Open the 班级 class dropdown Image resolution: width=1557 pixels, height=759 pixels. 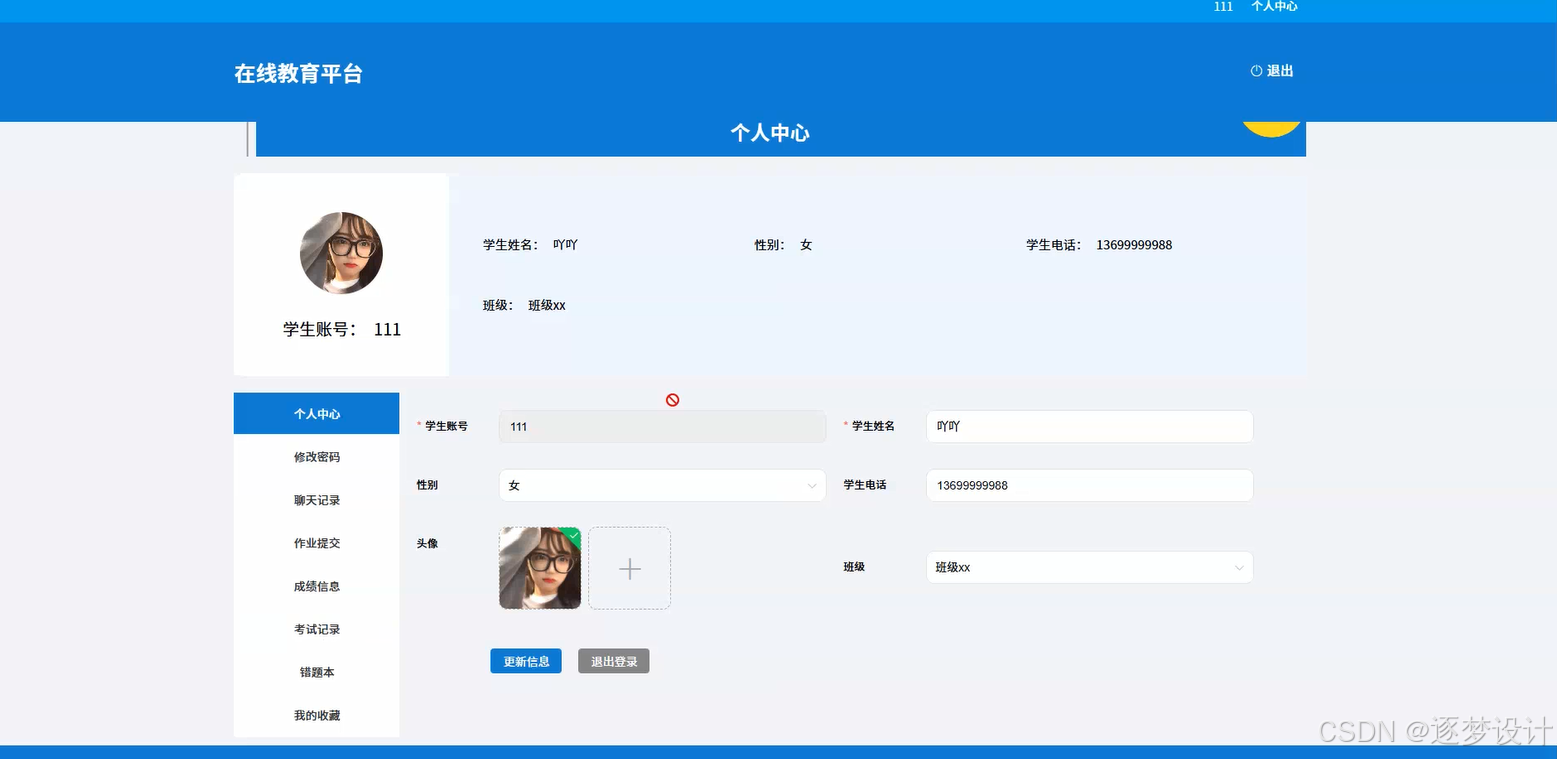[1089, 567]
